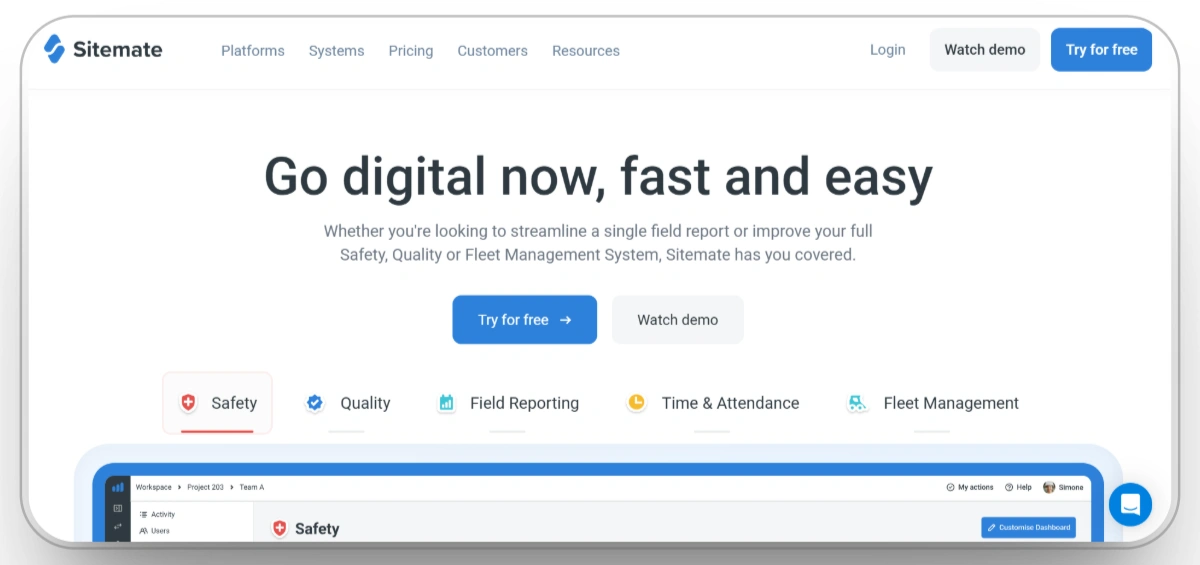Click the Sitemate logo icon

coord(54,49)
